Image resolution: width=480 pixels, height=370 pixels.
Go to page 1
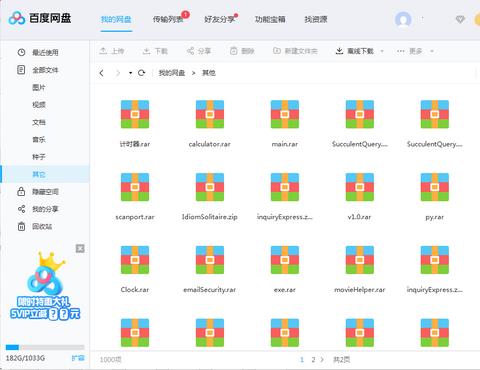click(x=302, y=360)
